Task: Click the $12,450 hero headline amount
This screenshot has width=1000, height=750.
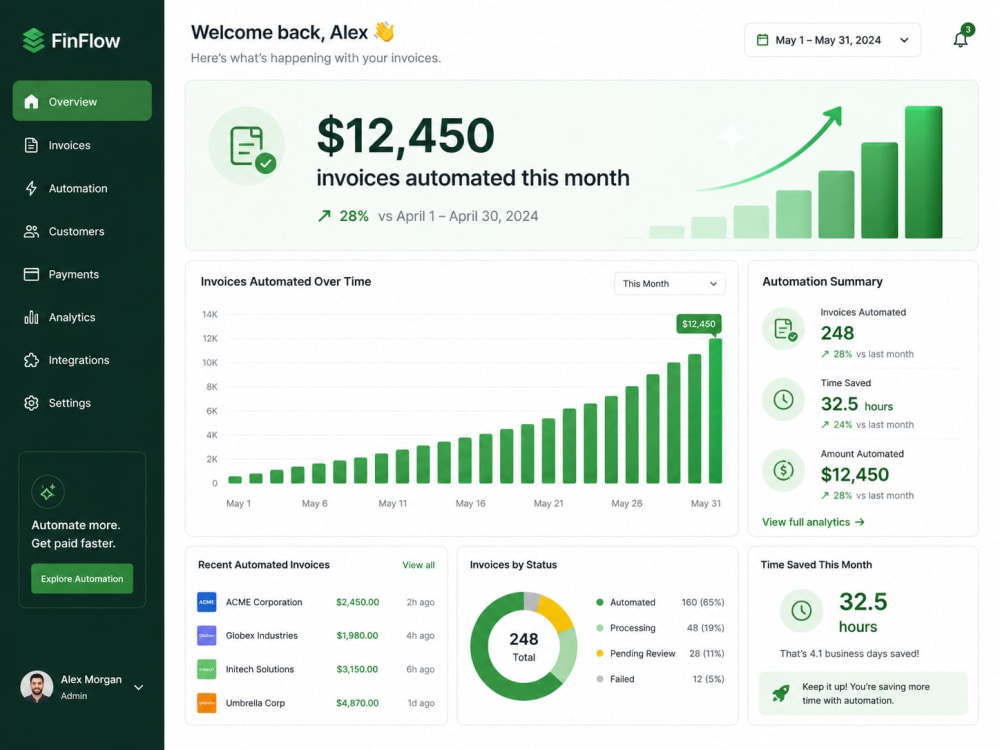Action: tap(406, 136)
